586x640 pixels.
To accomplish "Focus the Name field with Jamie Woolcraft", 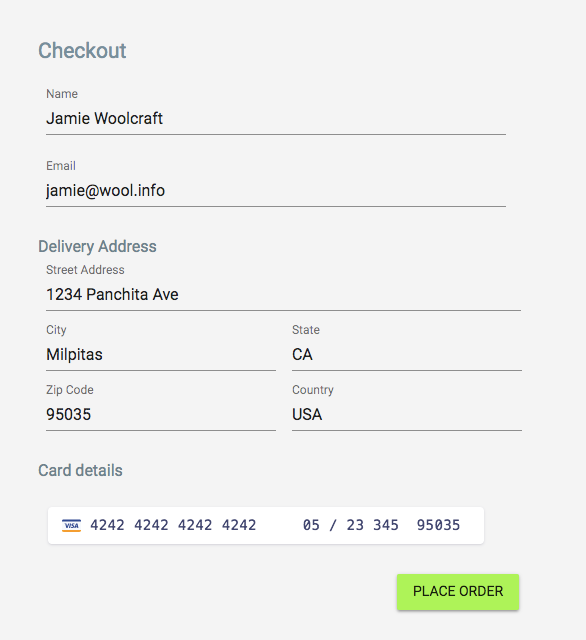I will (276, 119).
